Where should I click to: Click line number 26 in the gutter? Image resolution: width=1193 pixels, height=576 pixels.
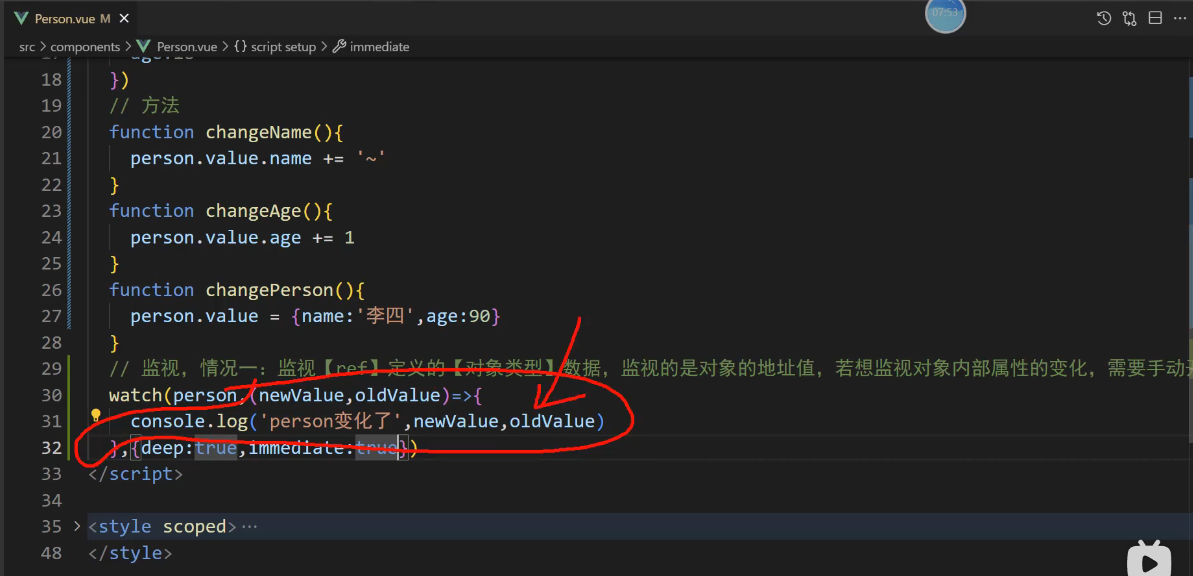click(52, 290)
